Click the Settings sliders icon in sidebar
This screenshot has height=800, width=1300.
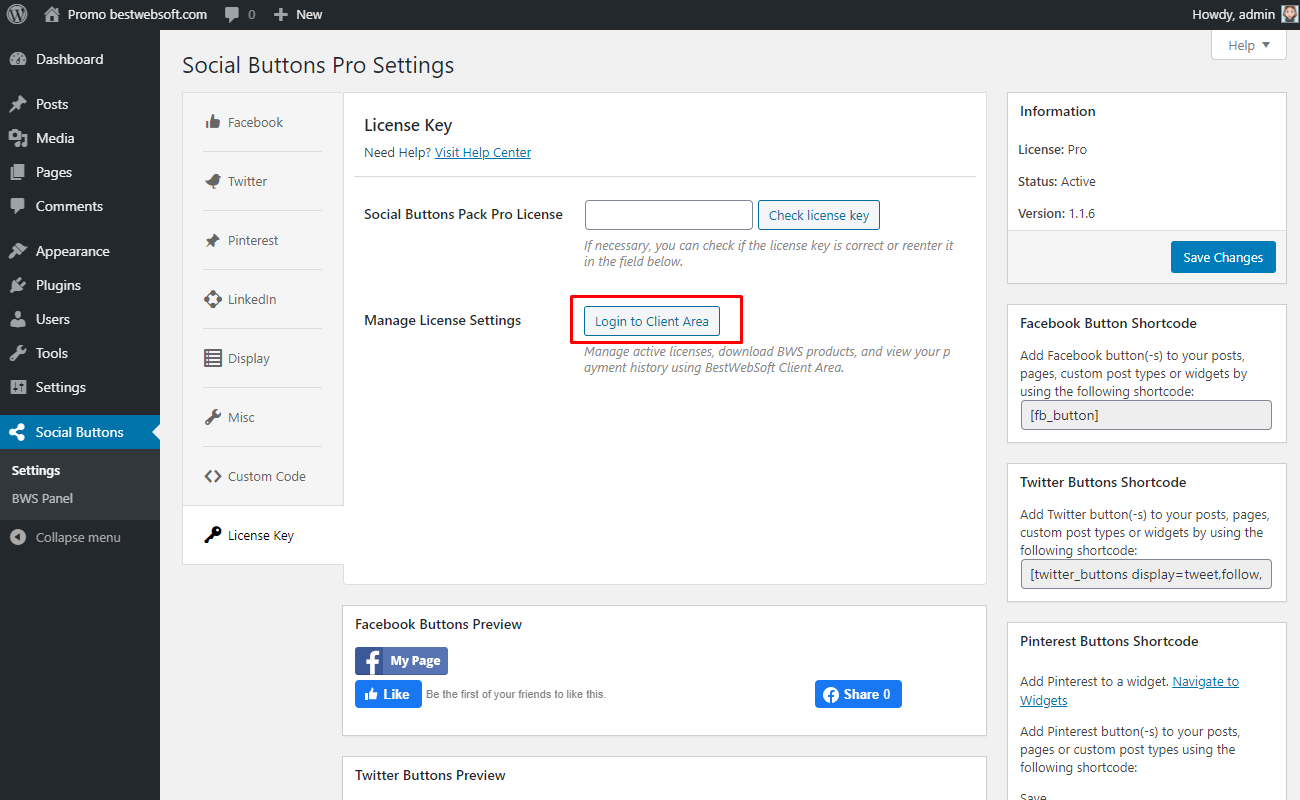click(18, 387)
